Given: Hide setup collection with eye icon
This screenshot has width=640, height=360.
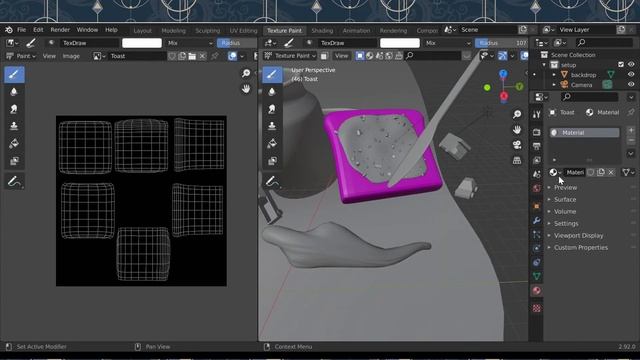Looking at the screenshot, I should coord(631,64).
